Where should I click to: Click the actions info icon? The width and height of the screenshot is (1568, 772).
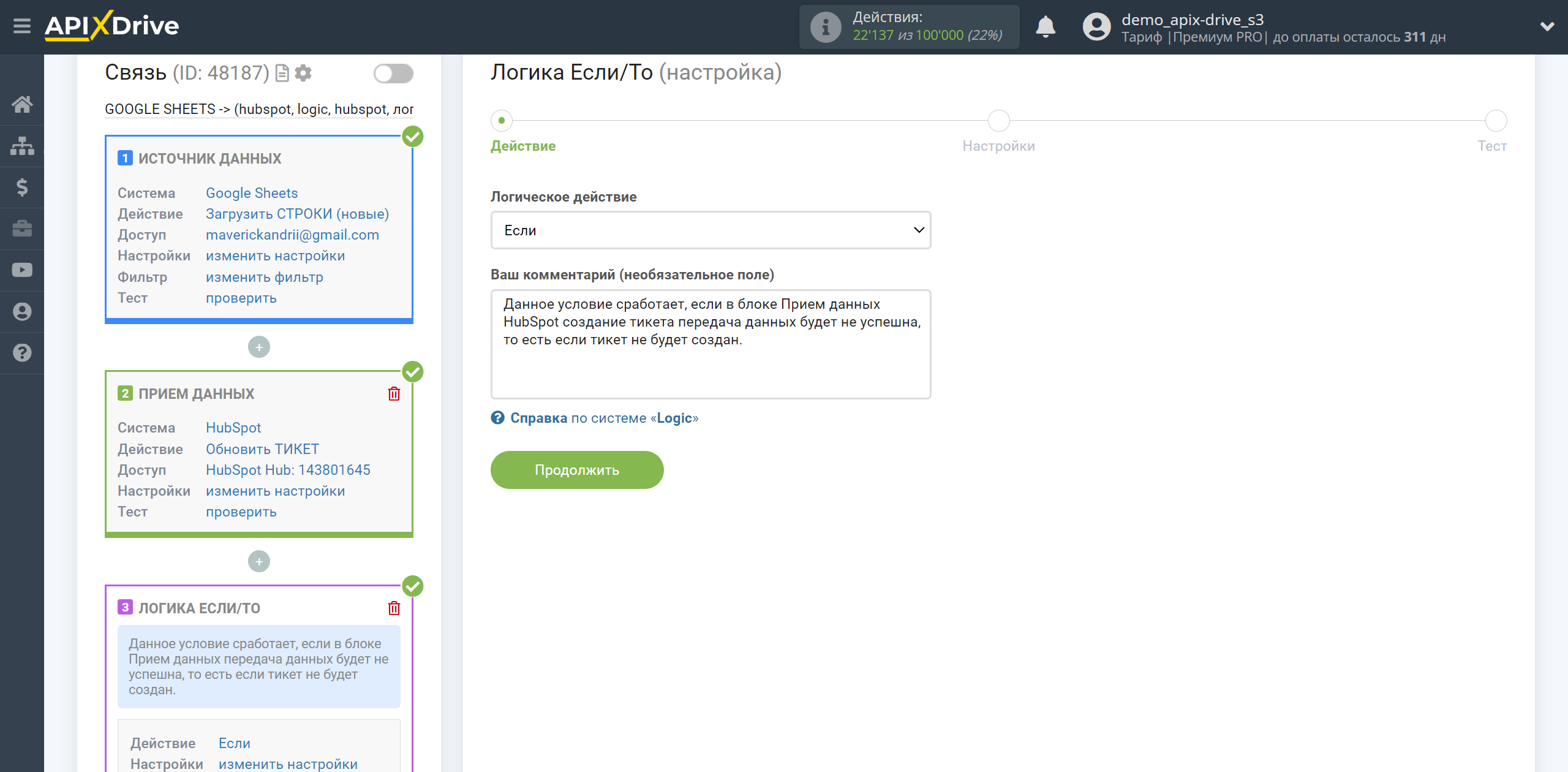point(826,27)
